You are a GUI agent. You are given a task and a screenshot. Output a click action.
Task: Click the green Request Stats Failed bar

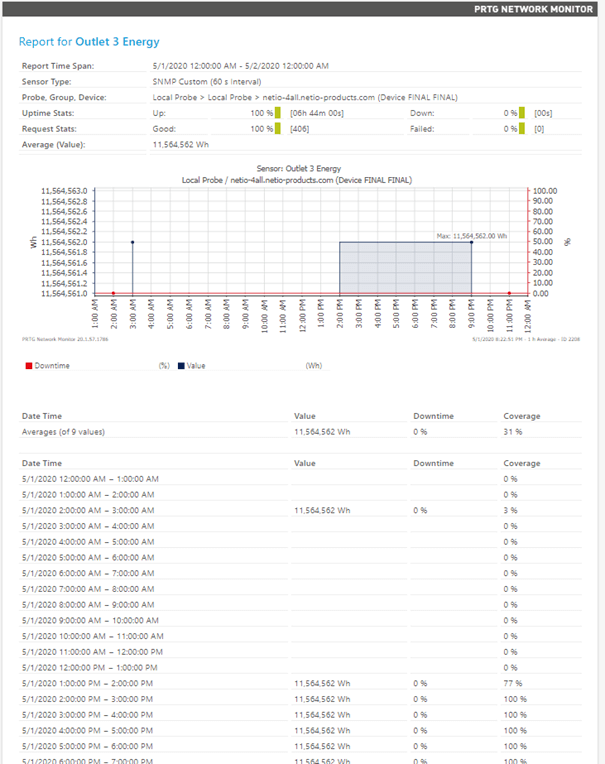click(x=522, y=129)
